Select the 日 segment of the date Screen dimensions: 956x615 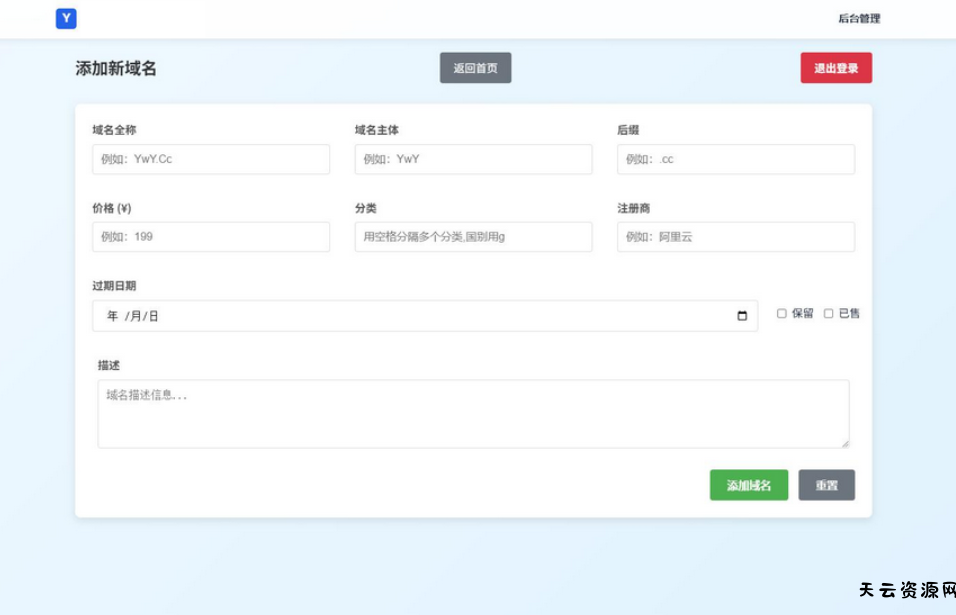(154, 316)
